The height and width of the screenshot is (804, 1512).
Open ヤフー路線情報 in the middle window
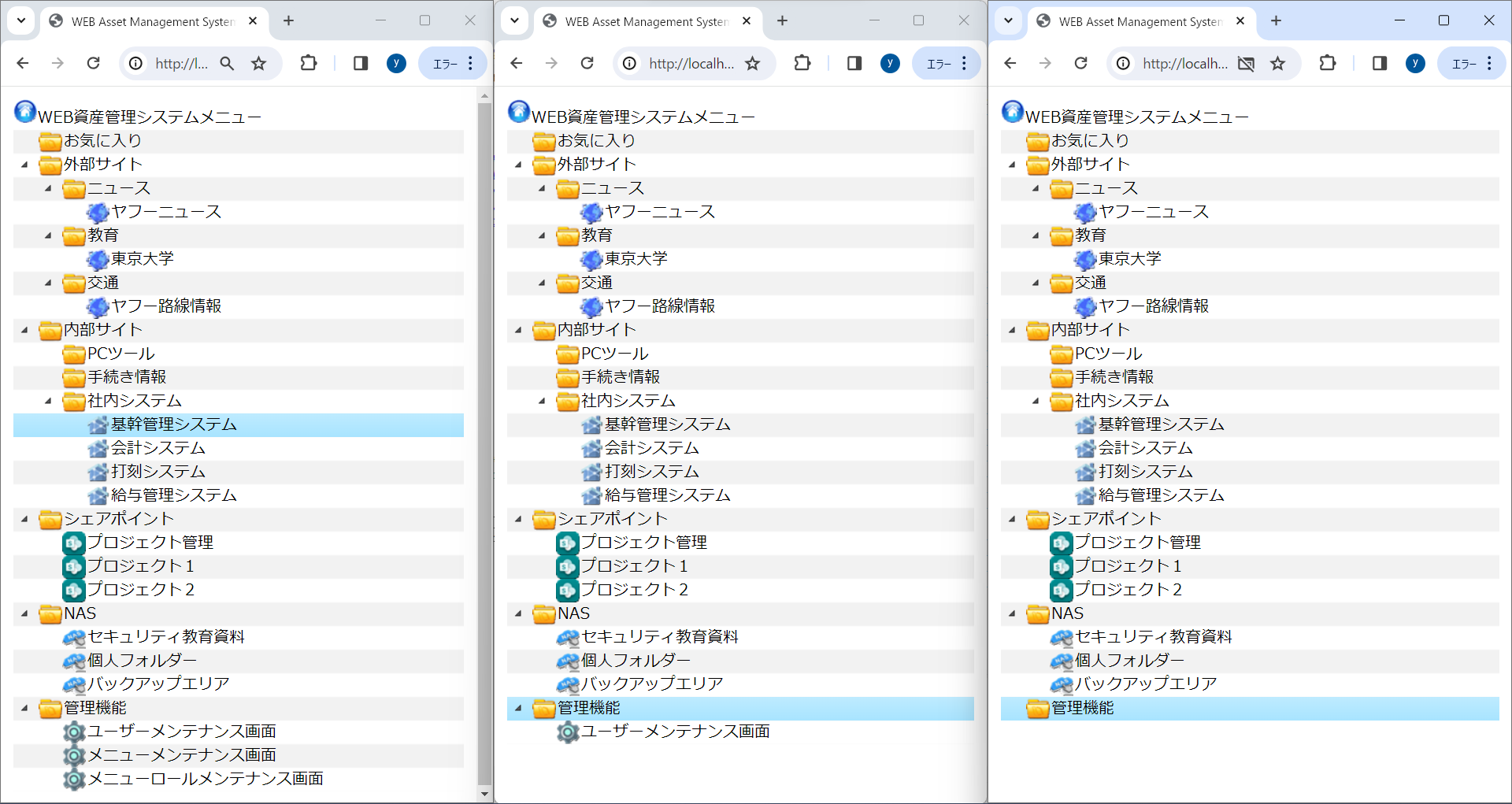point(660,307)
